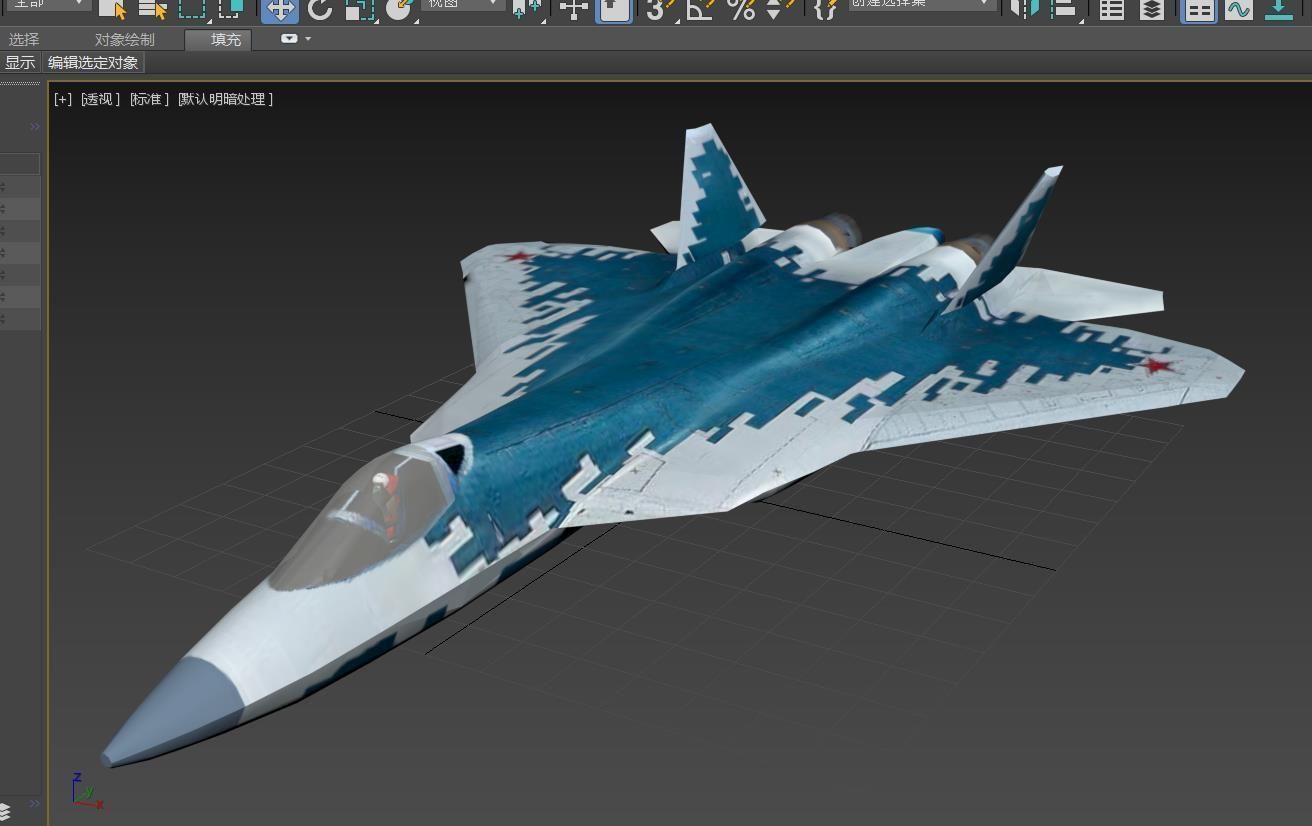Enable Angle Snap toggle

click(699, 11)
